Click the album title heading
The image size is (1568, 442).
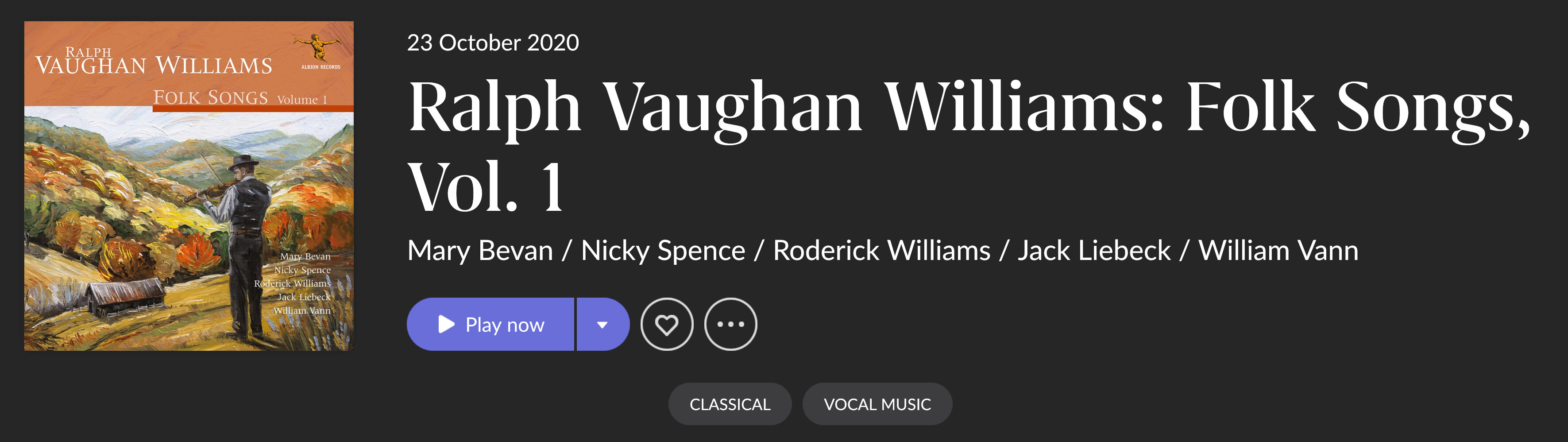coord(969,146)
